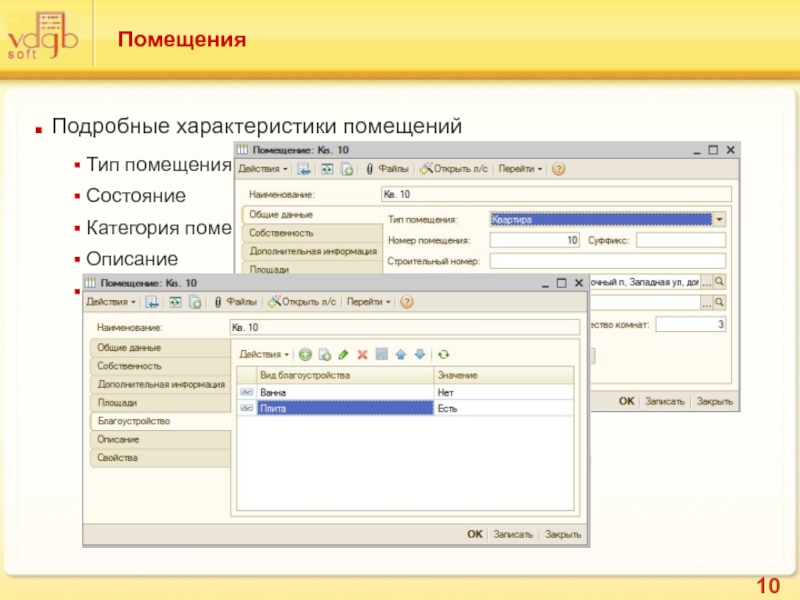Click Номер помещения field with 10

click(535, 240)
